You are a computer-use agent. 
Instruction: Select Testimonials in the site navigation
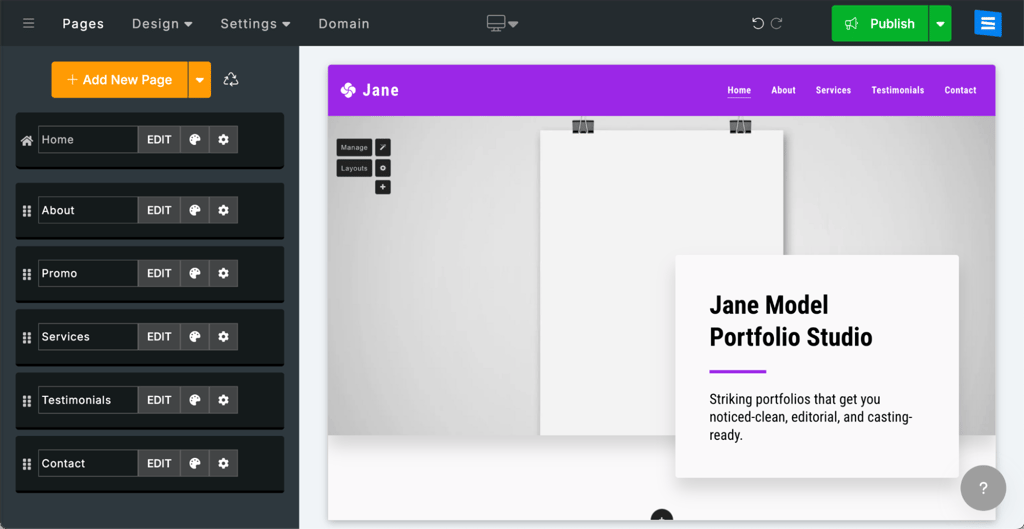(x=897, y=90)
